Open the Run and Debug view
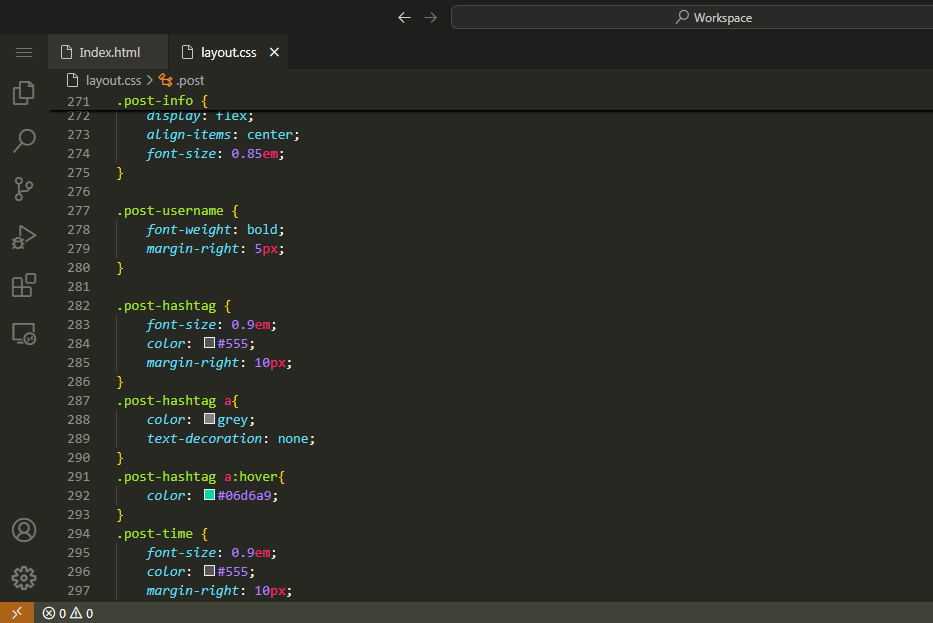Viewport: 933px width, 623px height. click(24, 237)
